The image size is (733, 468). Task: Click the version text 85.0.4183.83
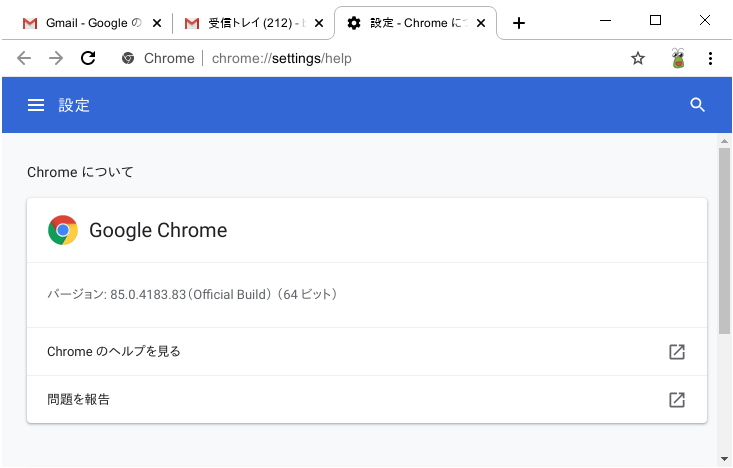tap(148, 295)
